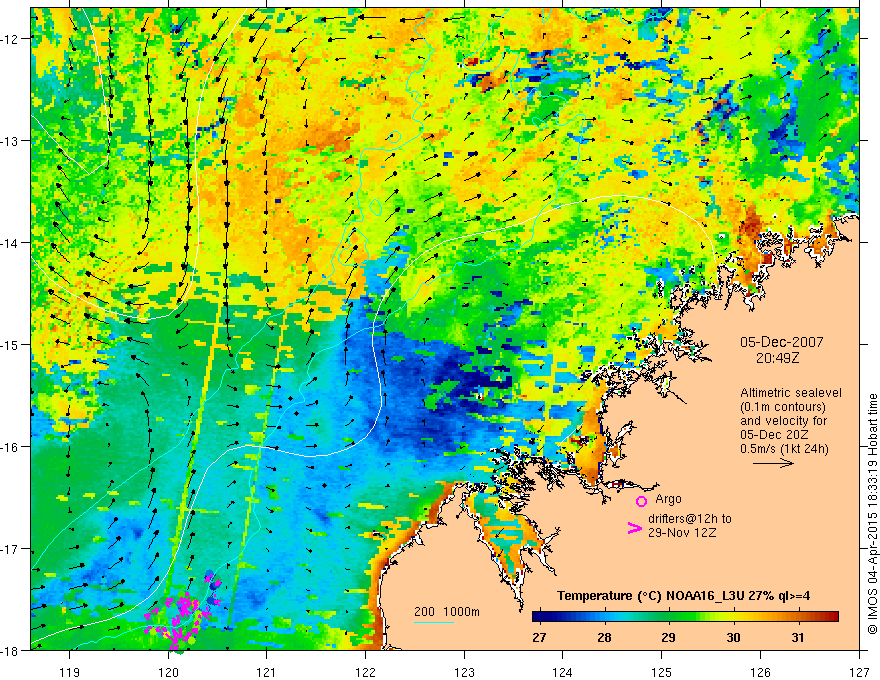Click the '(0.1m contours)' legend text
This screenshot has width=880, height=680.
[783, 407]
